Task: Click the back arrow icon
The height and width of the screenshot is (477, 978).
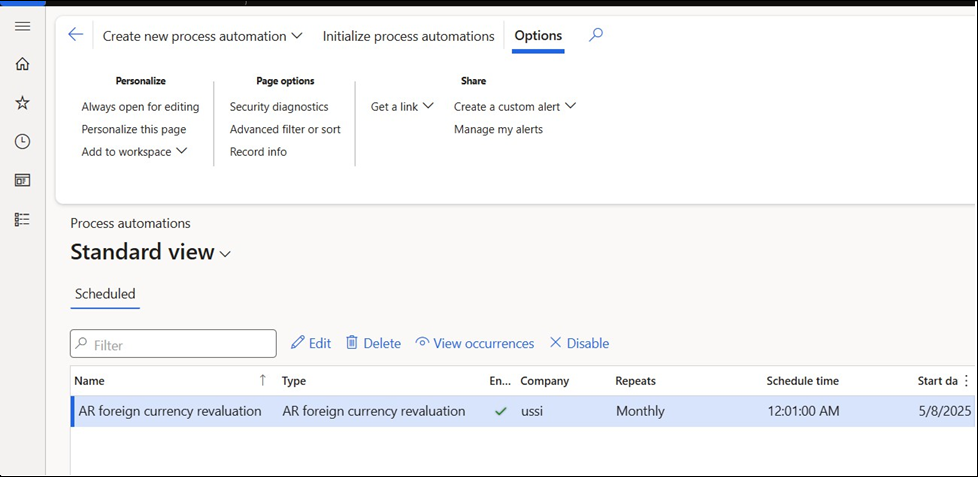Action: click(75, 35)
